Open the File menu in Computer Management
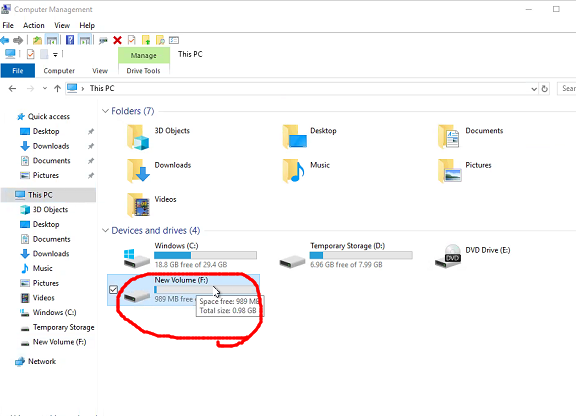 (8, 25)
